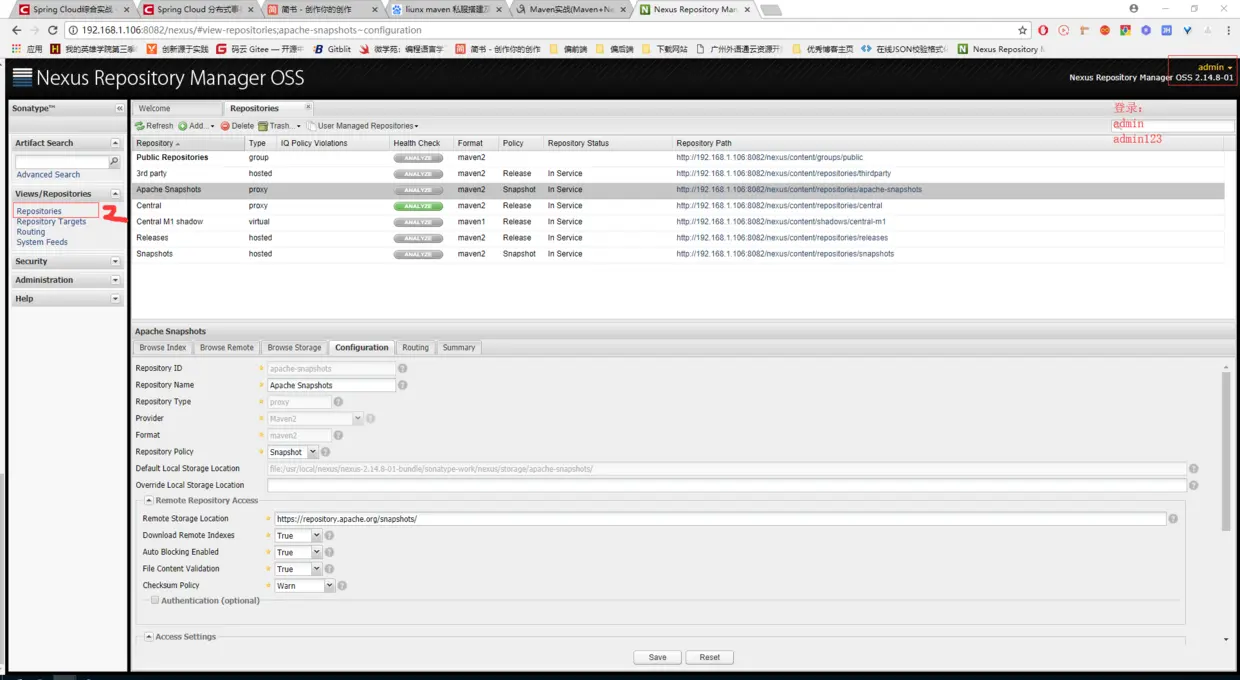
Task: Click help icon next to Checksum Policy
Action: click(x=342, y=586)
